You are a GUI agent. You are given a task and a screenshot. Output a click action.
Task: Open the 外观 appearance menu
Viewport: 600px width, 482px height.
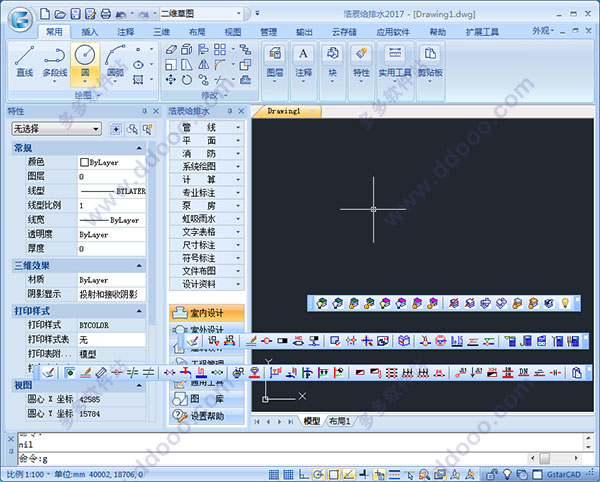click(x=543, y=31)
